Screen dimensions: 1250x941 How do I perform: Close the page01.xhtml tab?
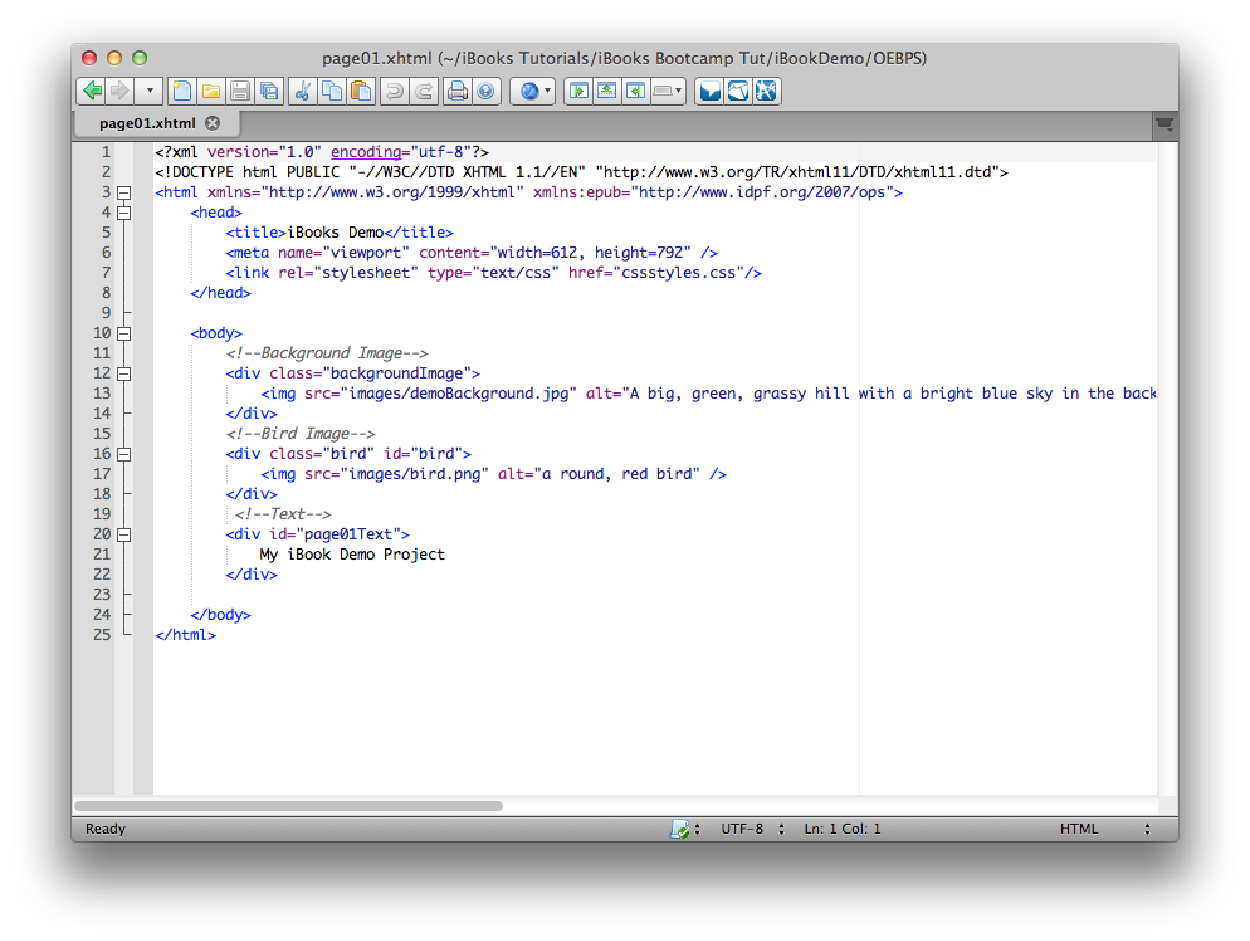[x=212, y=123]
